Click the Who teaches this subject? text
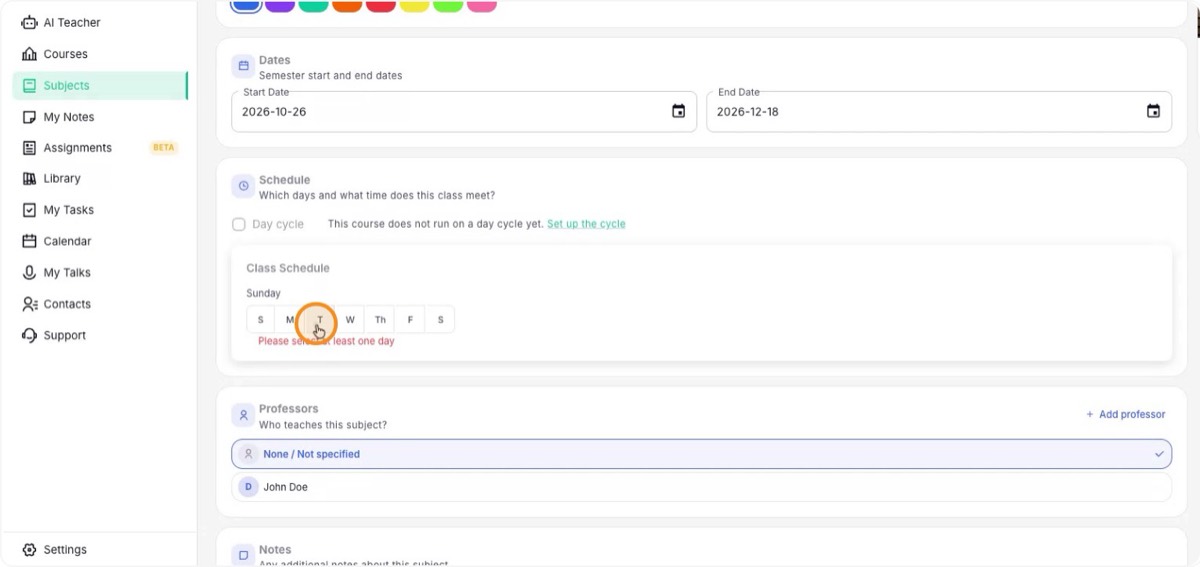The image size is (1200, 567). [x=322, y=425]
